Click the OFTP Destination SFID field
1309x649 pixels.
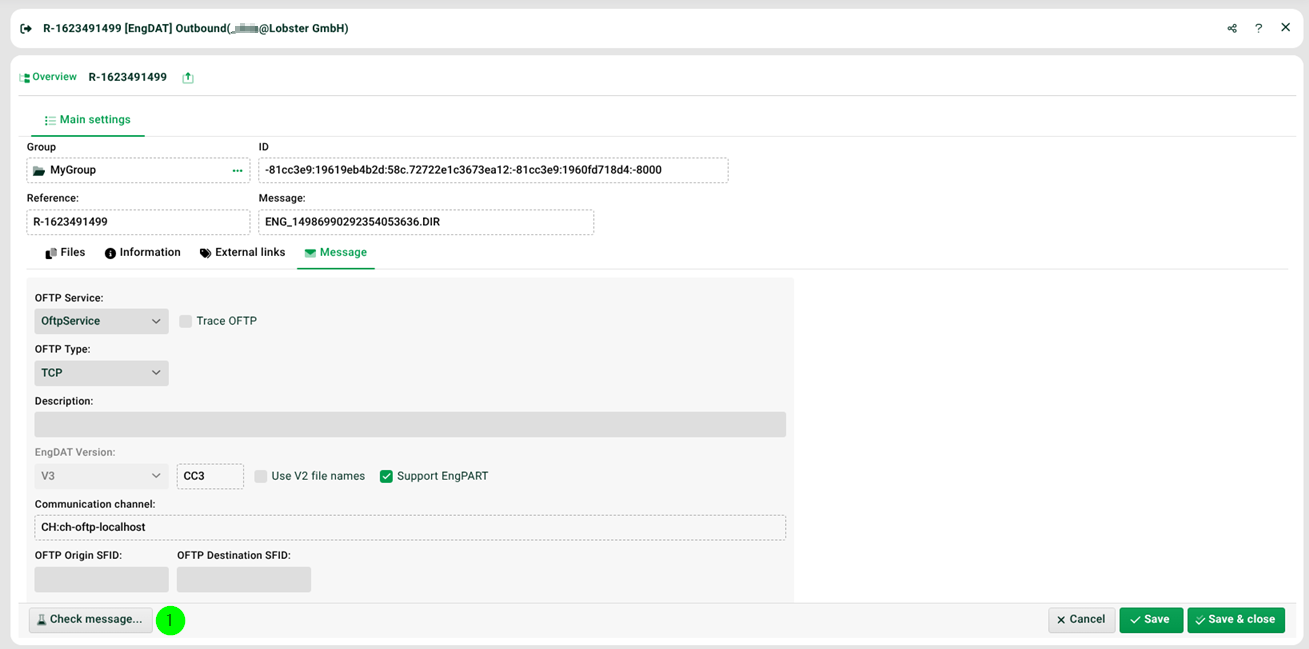click(x=244, y=579)
